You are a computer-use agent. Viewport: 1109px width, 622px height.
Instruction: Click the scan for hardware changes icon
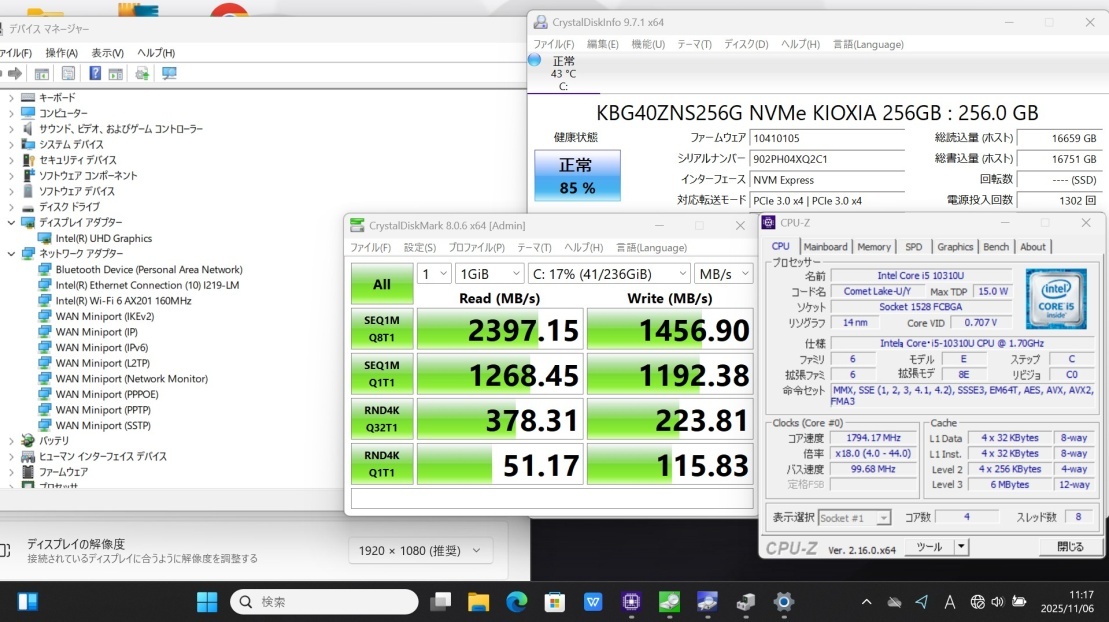point(169,74)
